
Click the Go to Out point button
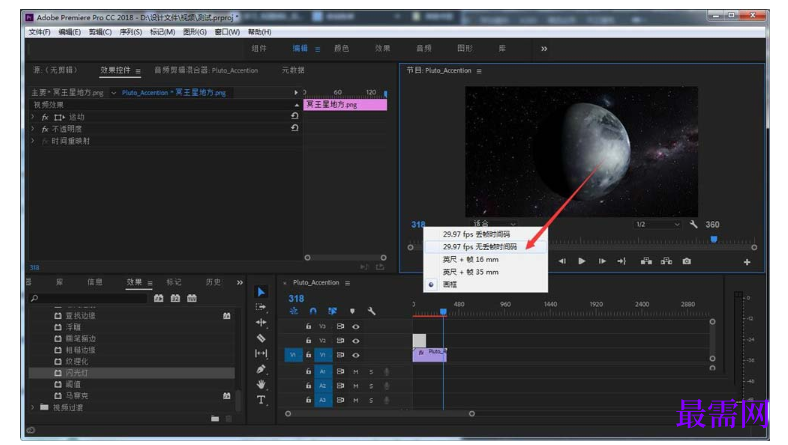[x=622, y=261]
